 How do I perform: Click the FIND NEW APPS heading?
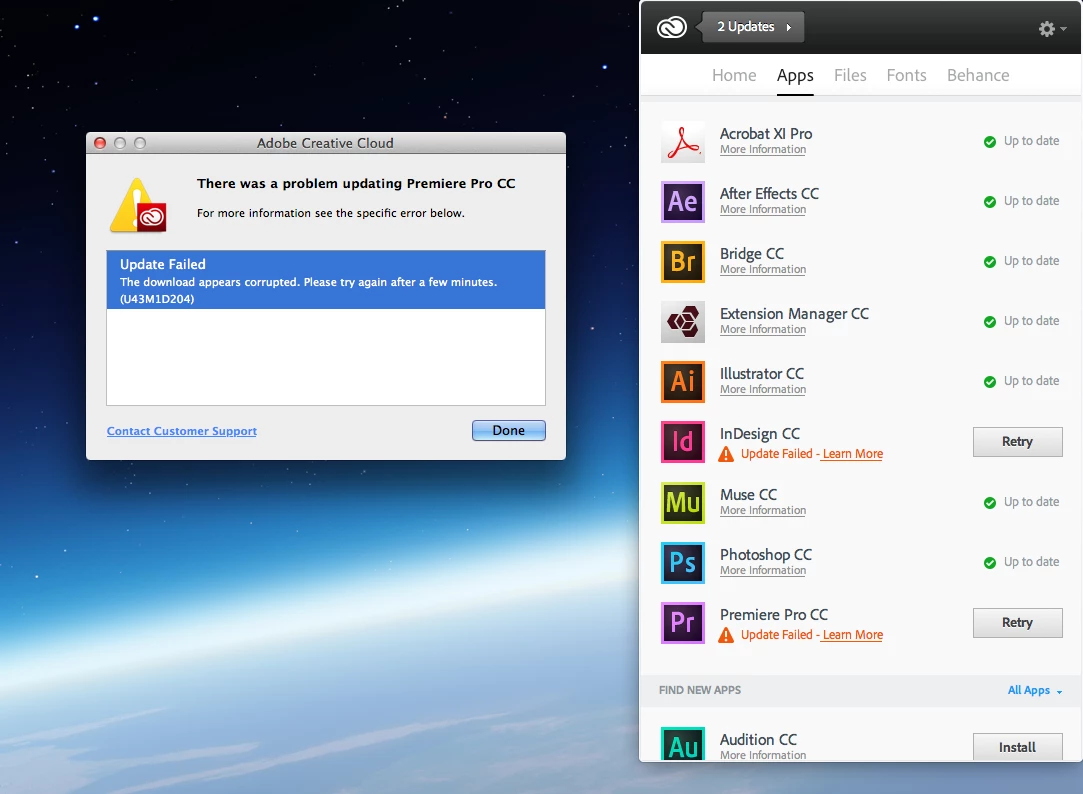click(x=700, y=690)
